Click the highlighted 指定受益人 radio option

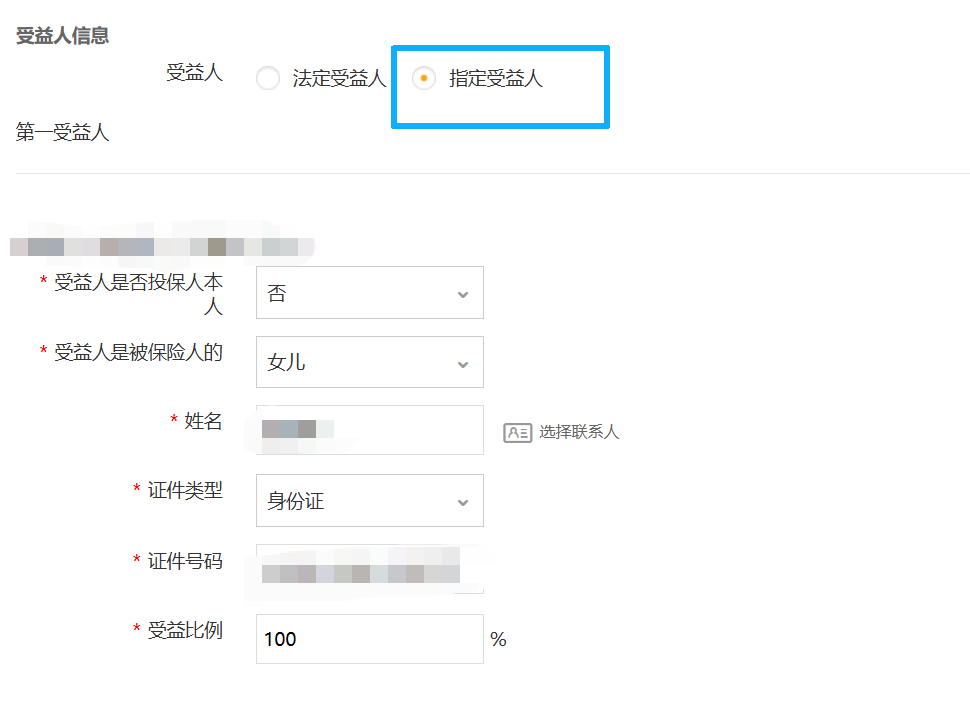[x=424, y=78]
